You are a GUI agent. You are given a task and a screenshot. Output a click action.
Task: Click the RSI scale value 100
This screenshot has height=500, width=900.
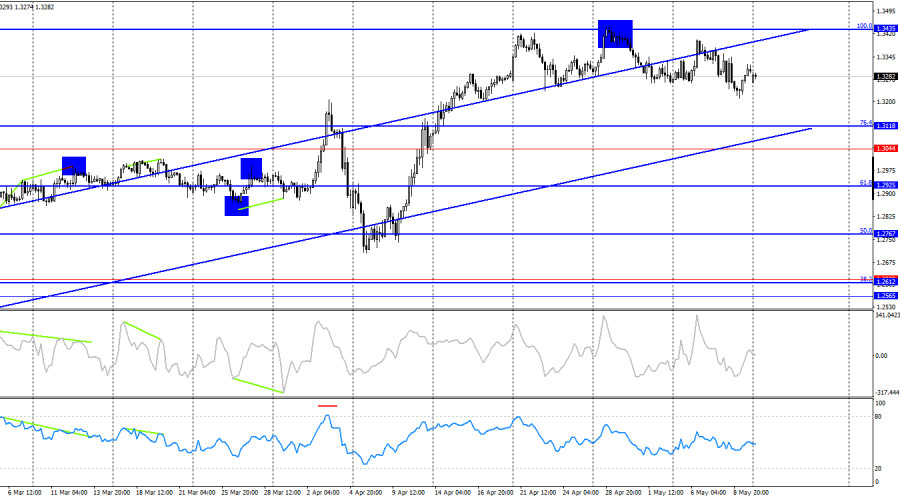(880, 404)
